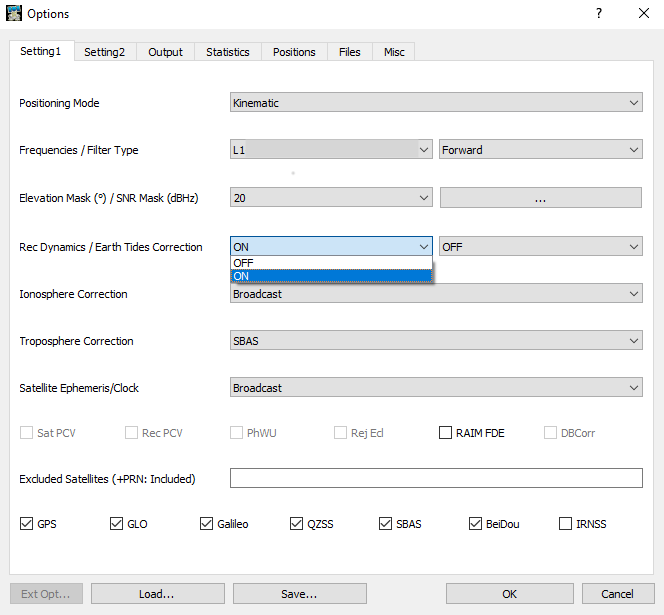Expand the Frequencies L1 dropdown
664x615 pixels.
[x=331, y=150]
